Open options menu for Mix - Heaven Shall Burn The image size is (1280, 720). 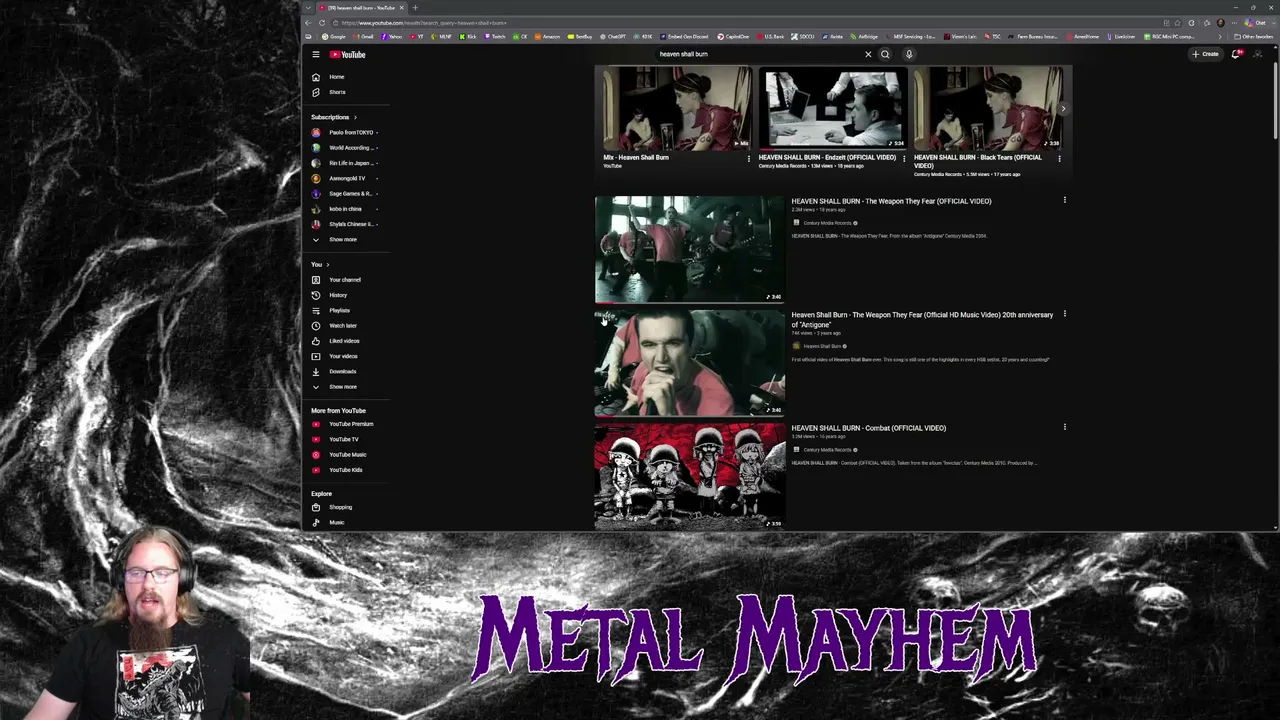click(749, 158)
